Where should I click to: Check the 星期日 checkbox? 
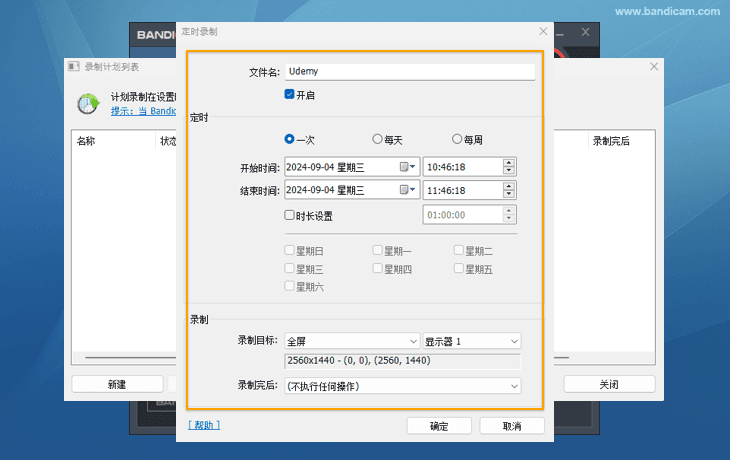click(289, 250)
